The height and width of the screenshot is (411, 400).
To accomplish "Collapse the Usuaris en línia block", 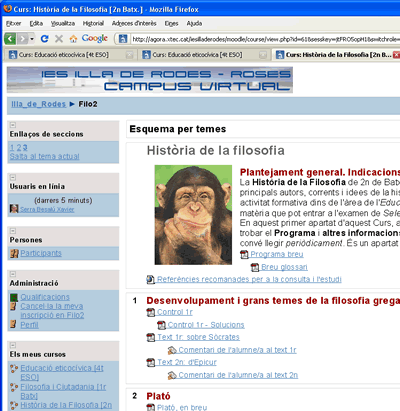I will pos(13,177).
